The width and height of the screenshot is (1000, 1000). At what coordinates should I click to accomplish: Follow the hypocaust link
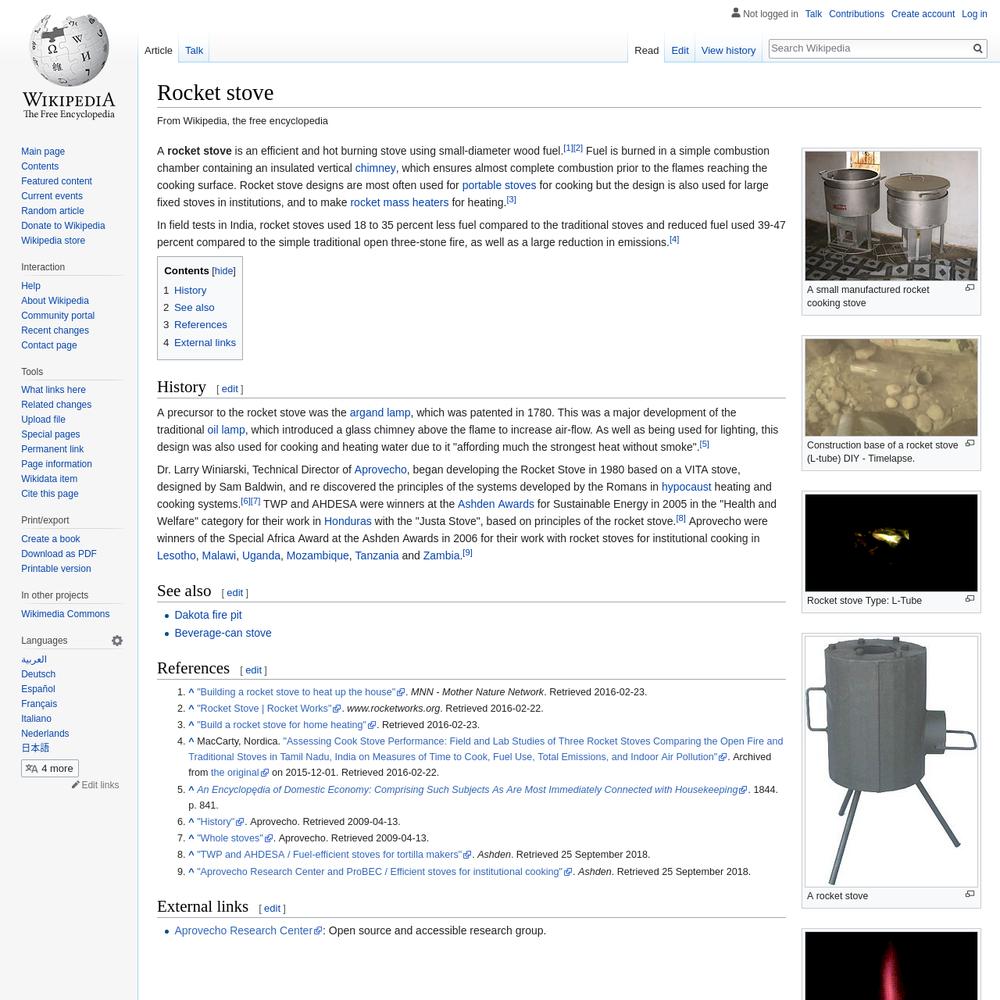tap(686, 487)
